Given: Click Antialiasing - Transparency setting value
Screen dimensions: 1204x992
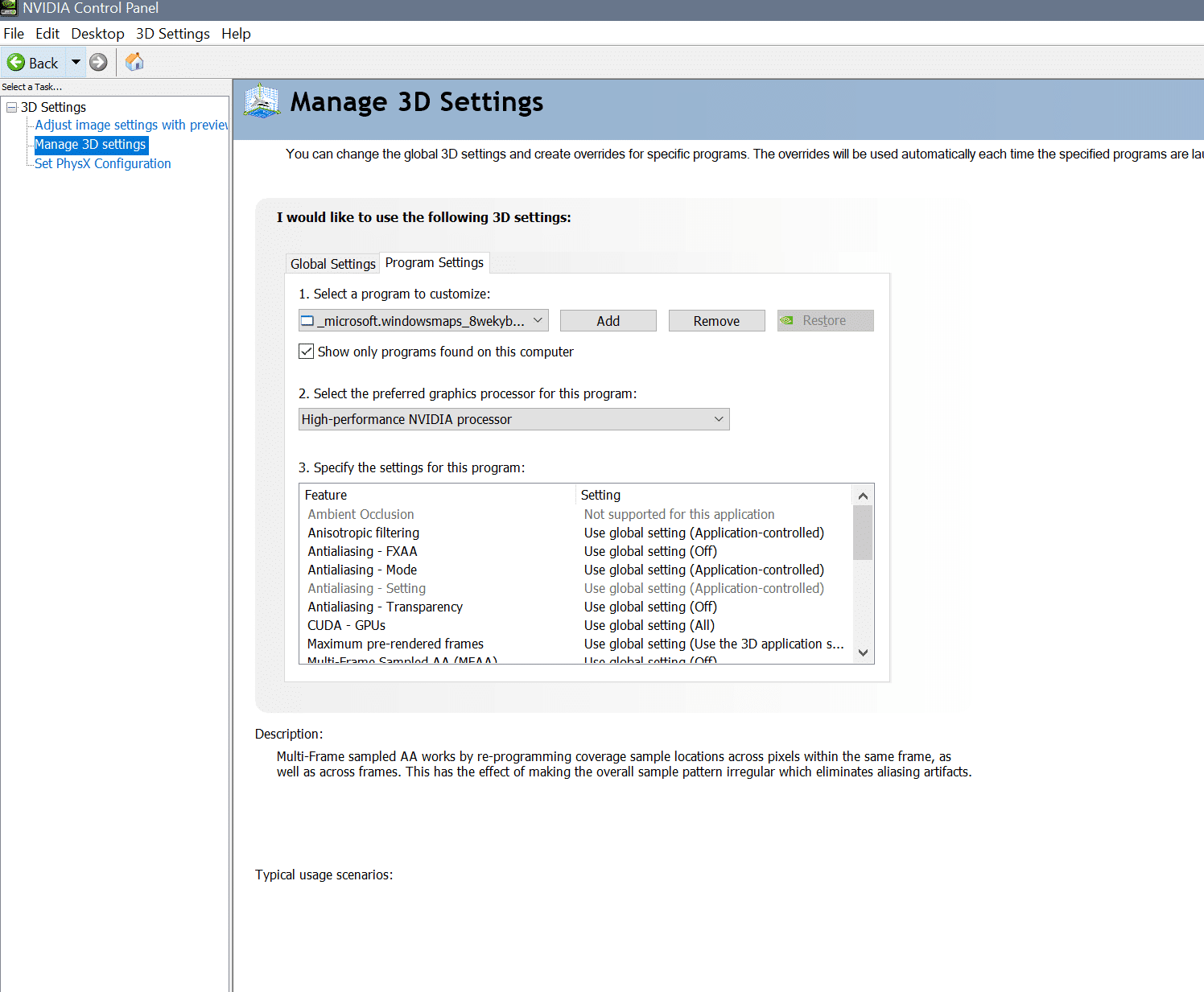Looking at the screenshot, I should point(650,607).
